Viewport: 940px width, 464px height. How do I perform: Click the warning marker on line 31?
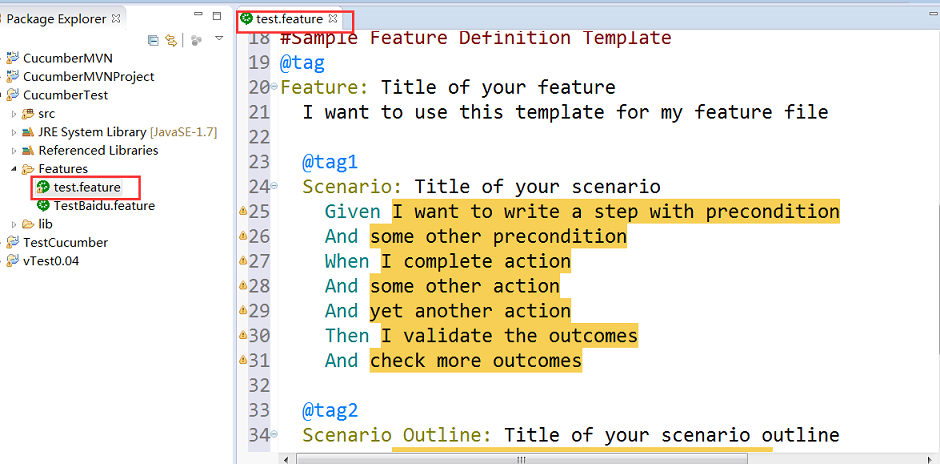pyautogui.click(x=242, y=360)
